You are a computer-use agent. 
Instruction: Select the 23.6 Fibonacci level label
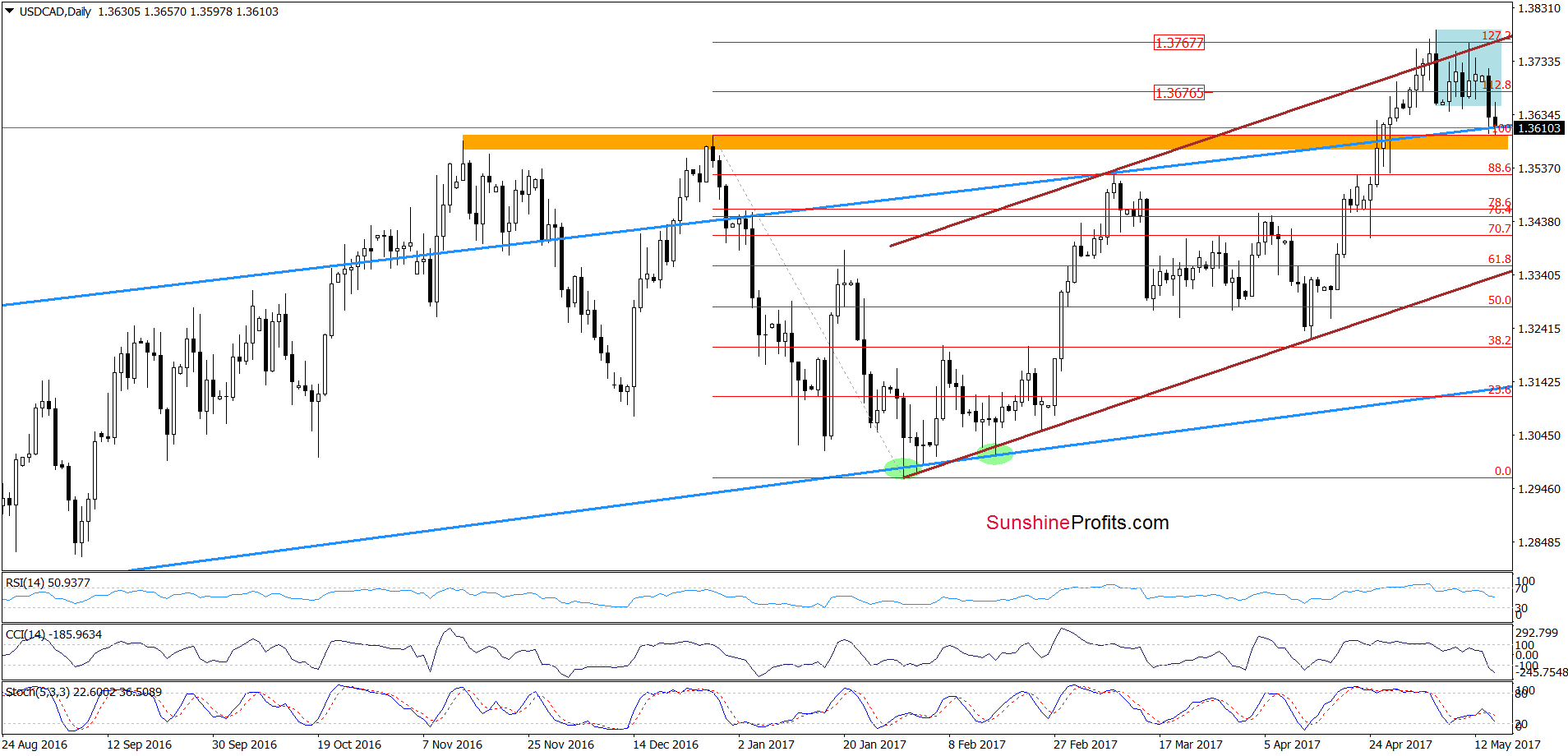point(1499,390)
